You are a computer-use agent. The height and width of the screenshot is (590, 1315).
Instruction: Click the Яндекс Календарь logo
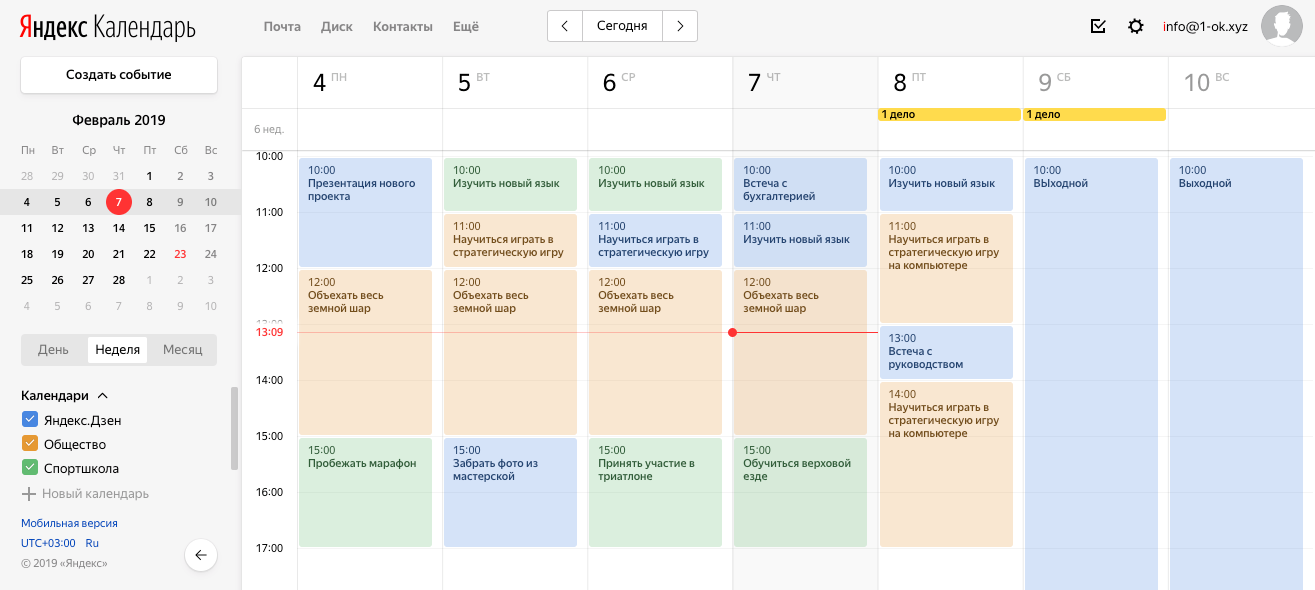point(107,27)
